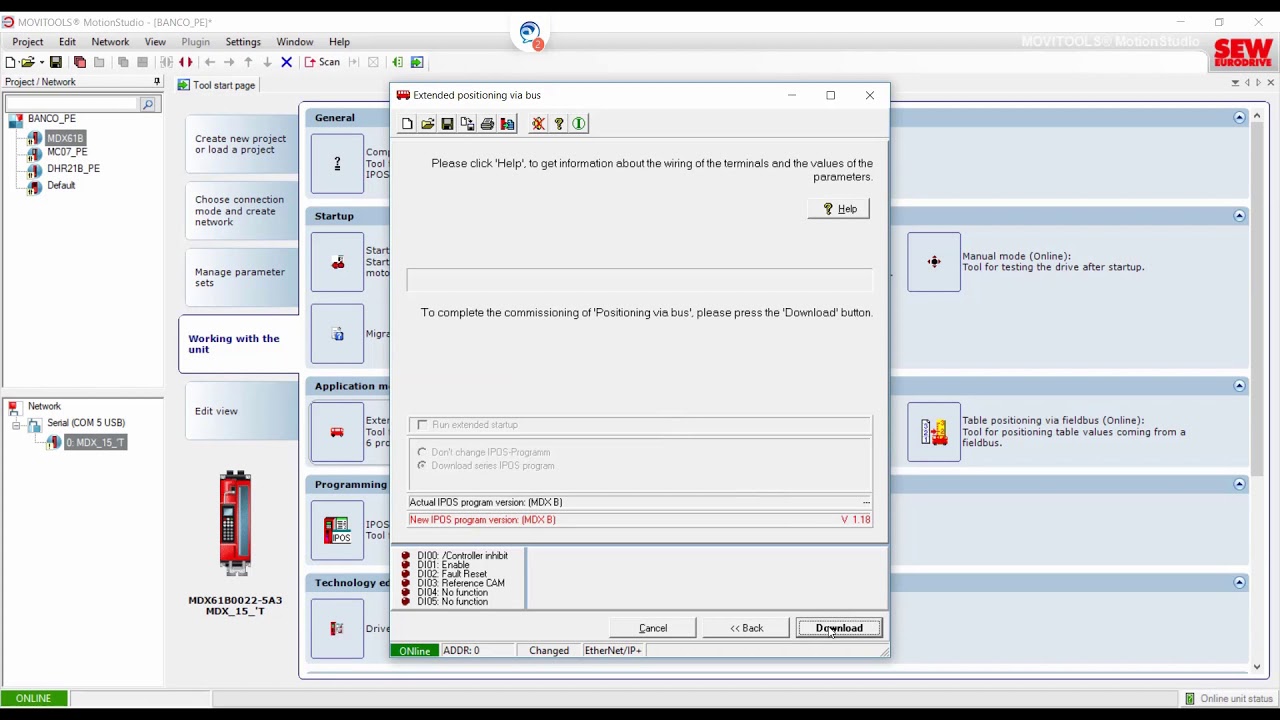Viewport: 1280px width, 720px height.
Task: Click the red copy icon in main toolbar
Action: [80, 62]
